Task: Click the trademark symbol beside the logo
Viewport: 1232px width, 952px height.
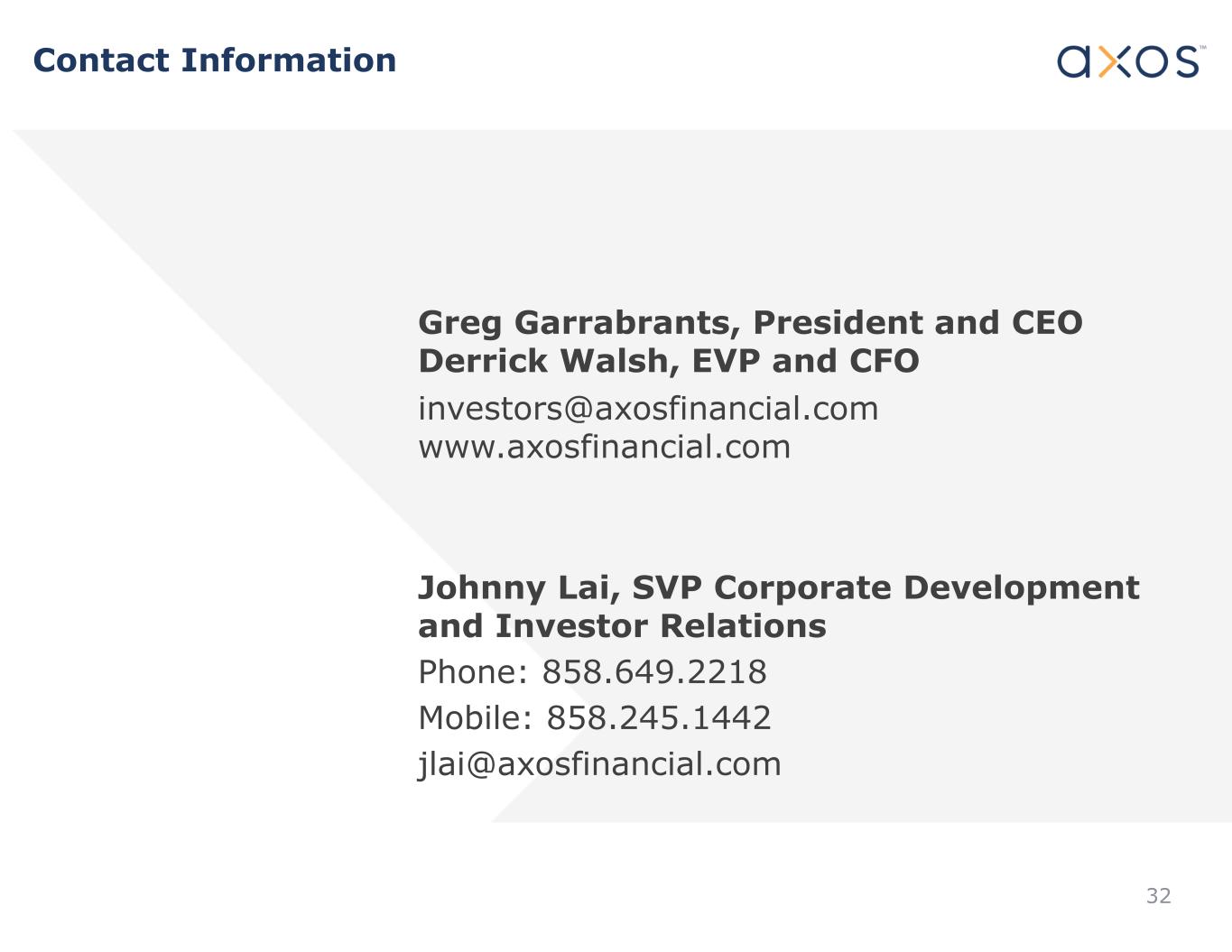Action: 1202,48
